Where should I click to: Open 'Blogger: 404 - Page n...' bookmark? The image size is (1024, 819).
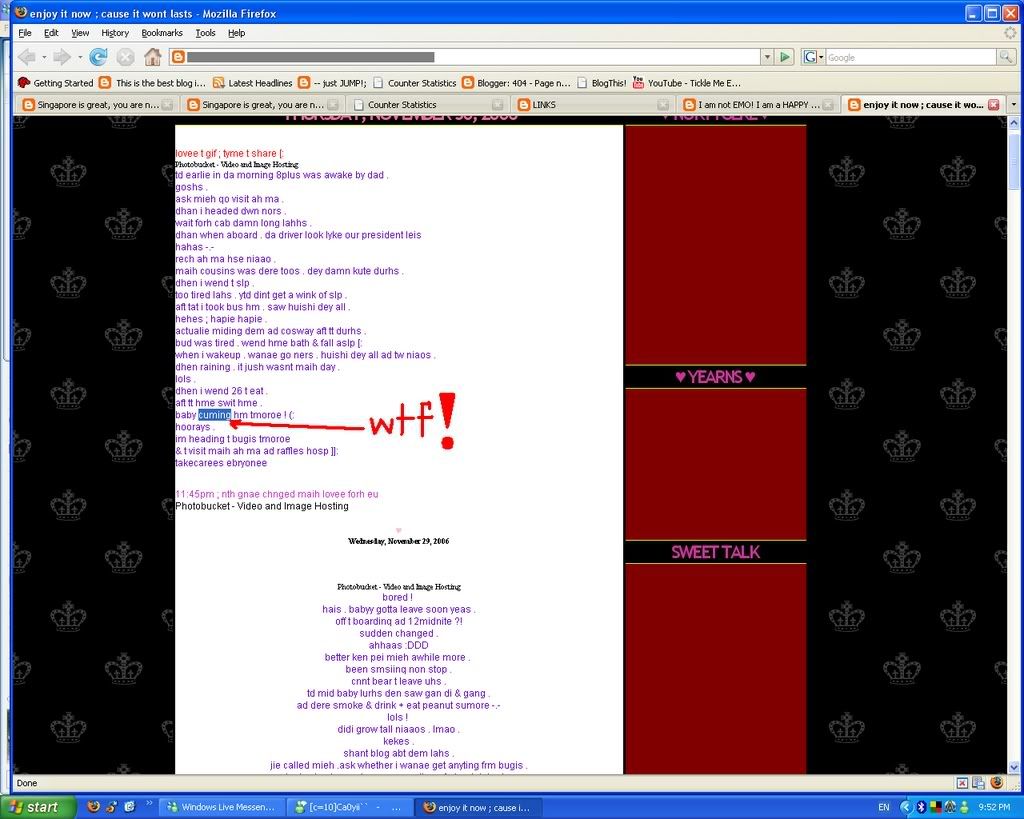(516, 83)
